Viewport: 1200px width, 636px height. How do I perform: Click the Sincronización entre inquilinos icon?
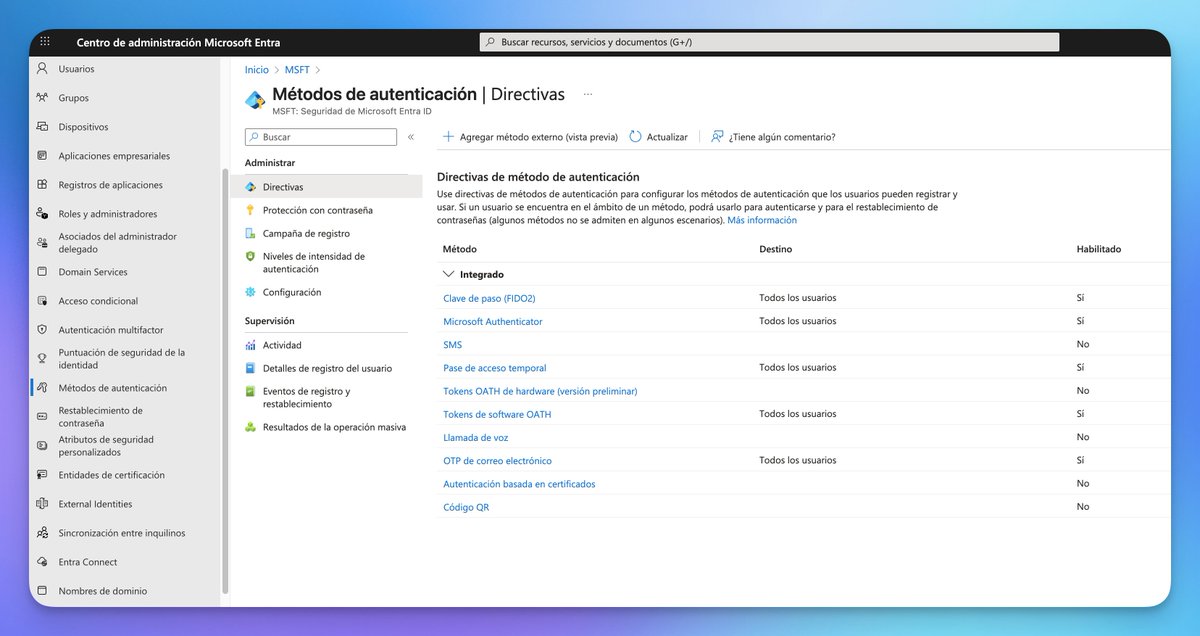coord(42,533)
